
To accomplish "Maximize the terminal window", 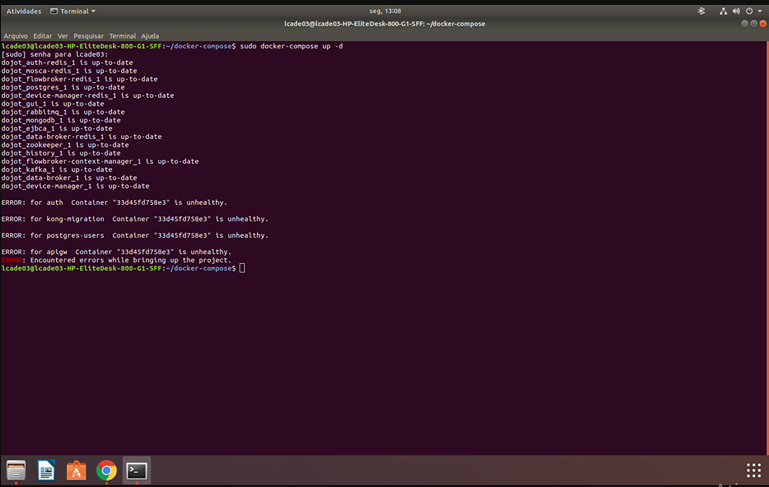I will click(x=754, y=24).
